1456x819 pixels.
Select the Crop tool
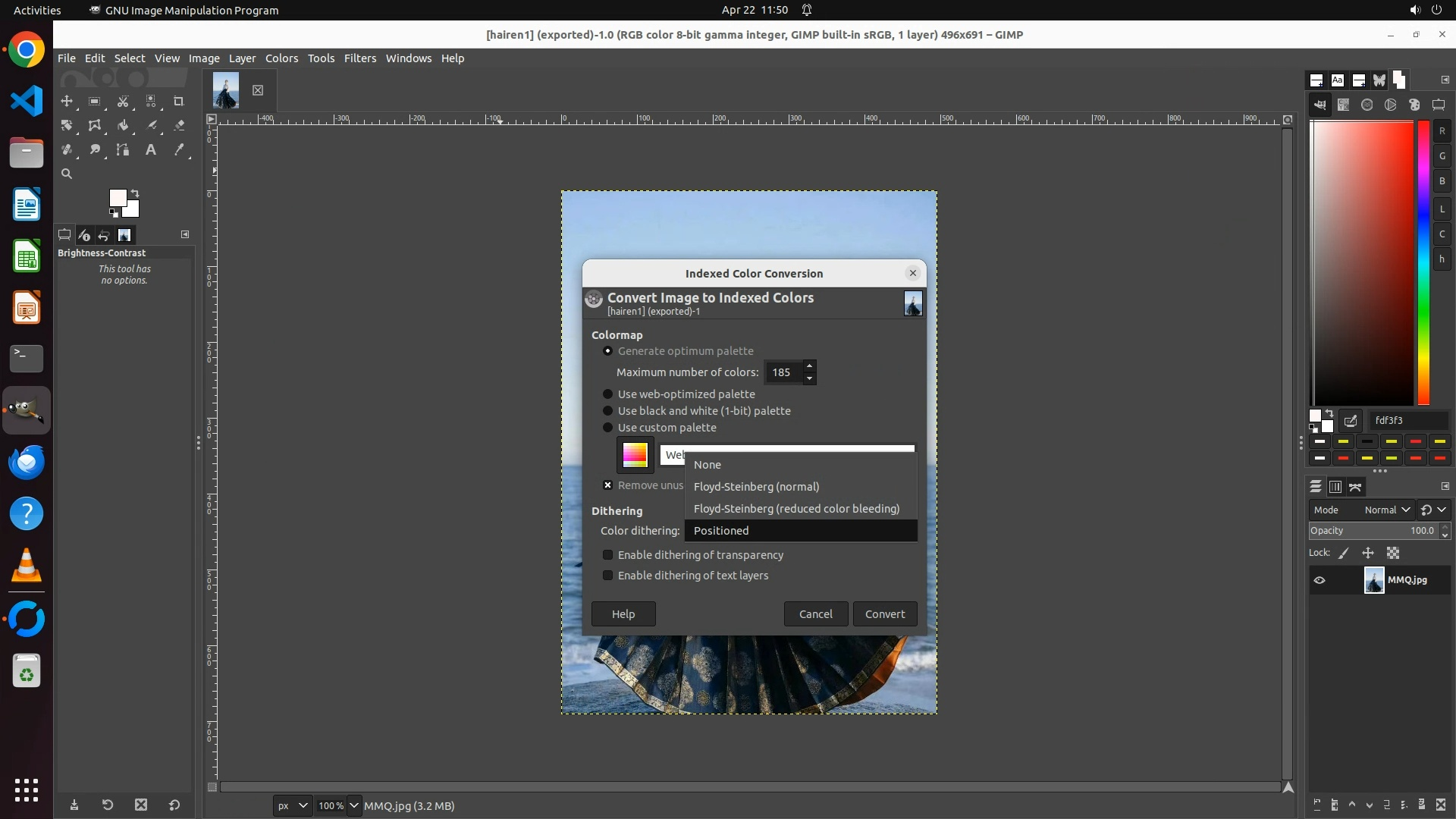pyautogui.click(x=179, y=101)
